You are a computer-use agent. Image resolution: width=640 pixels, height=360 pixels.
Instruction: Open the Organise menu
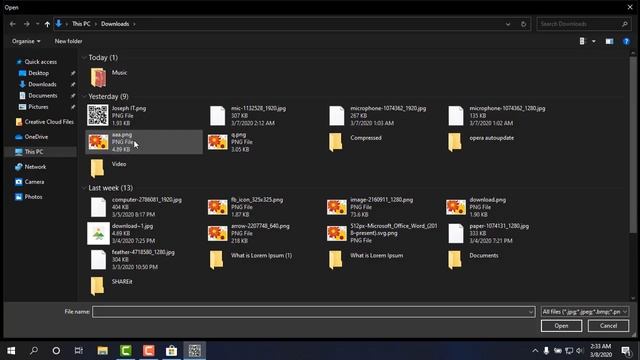point(26,41)
